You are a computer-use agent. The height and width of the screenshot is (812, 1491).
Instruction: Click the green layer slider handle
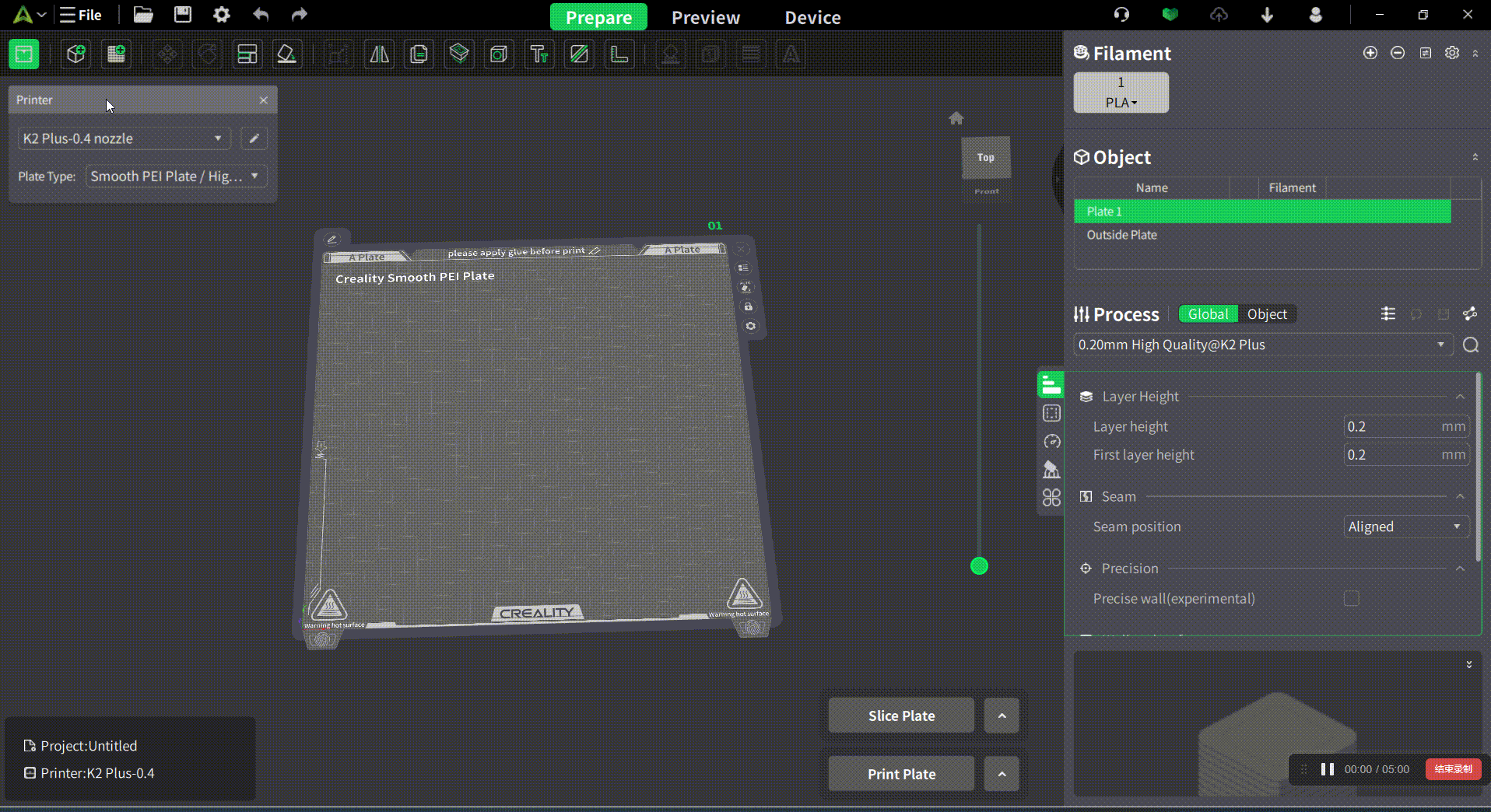pos(979,566)
